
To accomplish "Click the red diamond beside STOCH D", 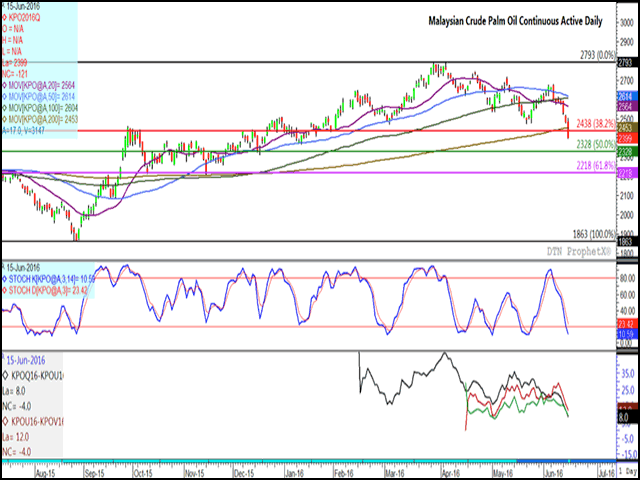I will pos(5,291).
